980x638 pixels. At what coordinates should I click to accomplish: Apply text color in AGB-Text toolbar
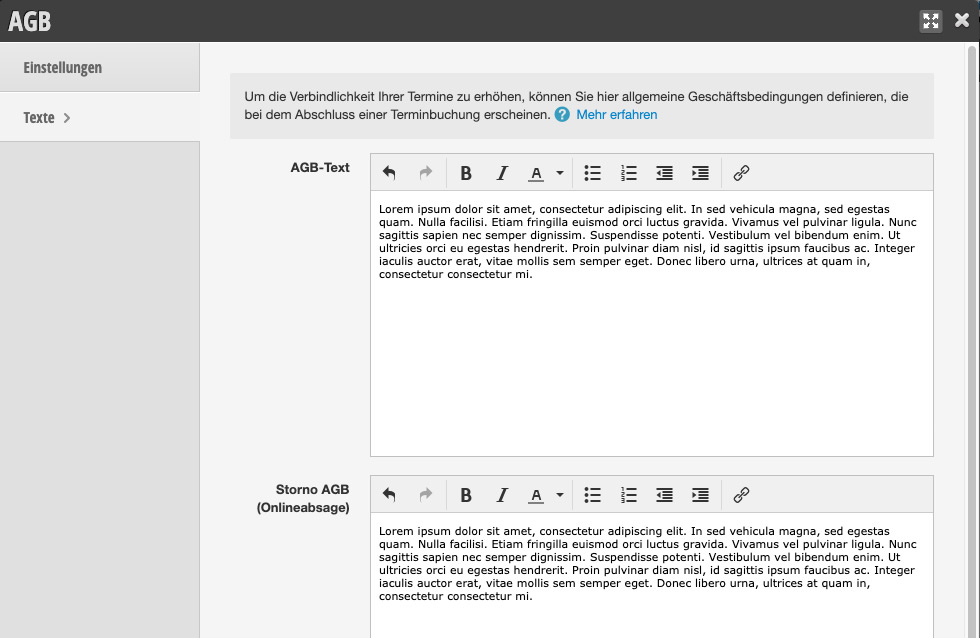(536, 173)
